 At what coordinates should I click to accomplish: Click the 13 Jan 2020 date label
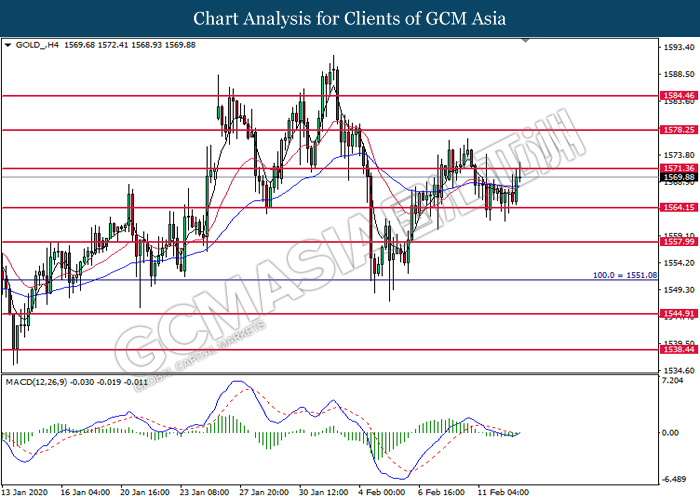25,492
